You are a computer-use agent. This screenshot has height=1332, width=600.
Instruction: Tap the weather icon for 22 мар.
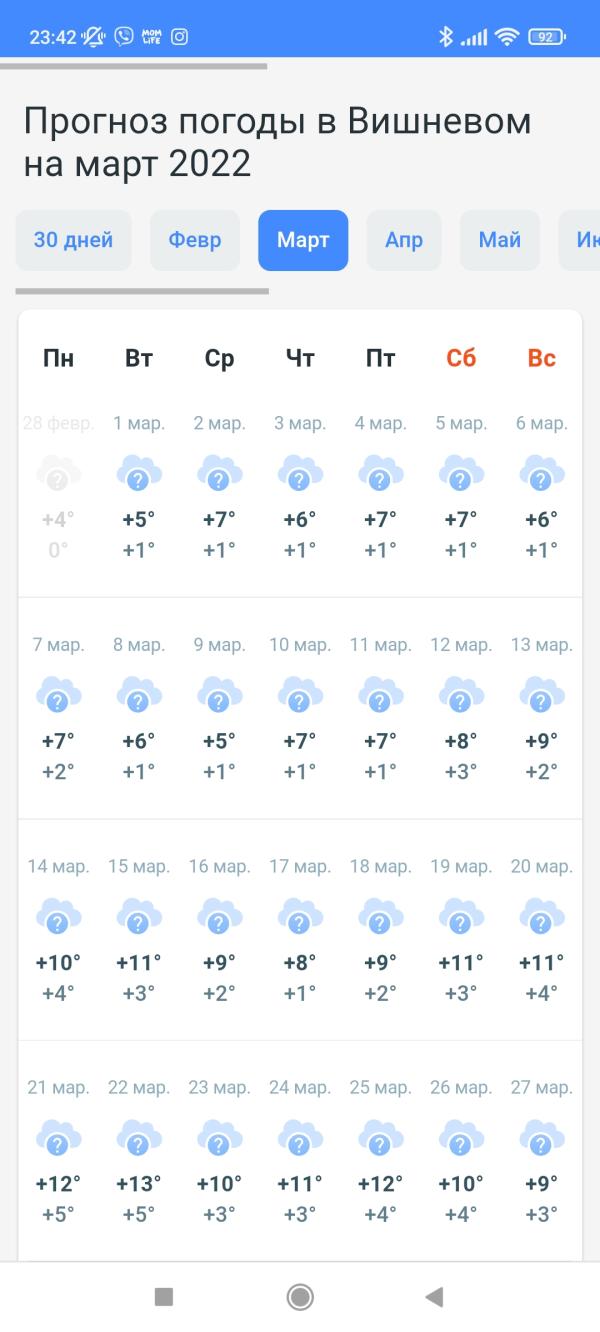tap(139, 1137)
